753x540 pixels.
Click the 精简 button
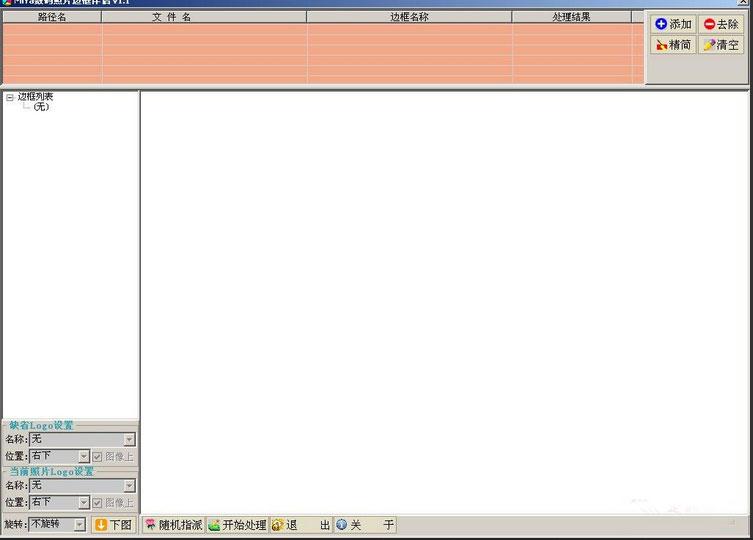673,45
